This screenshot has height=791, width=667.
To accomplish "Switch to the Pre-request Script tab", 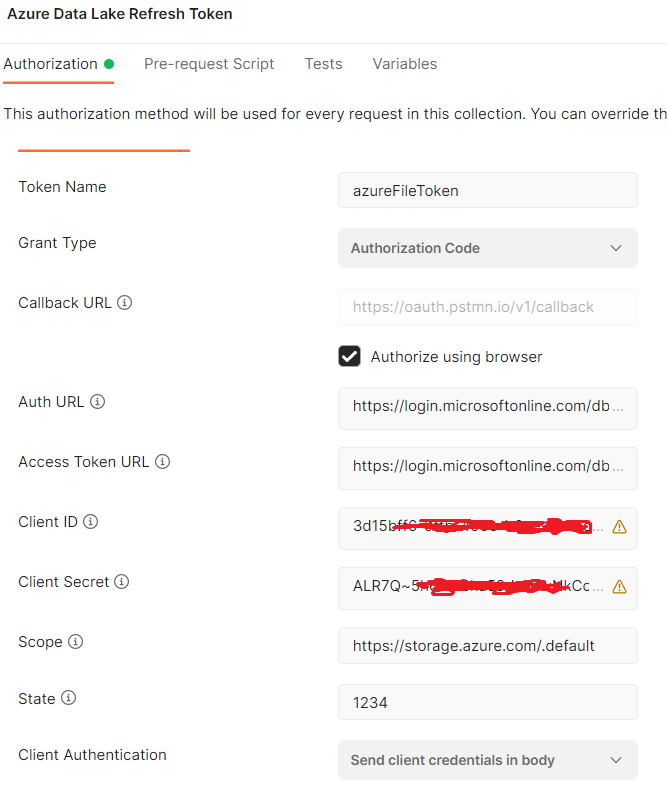I will pyautogui.click(x=209, y=64).
